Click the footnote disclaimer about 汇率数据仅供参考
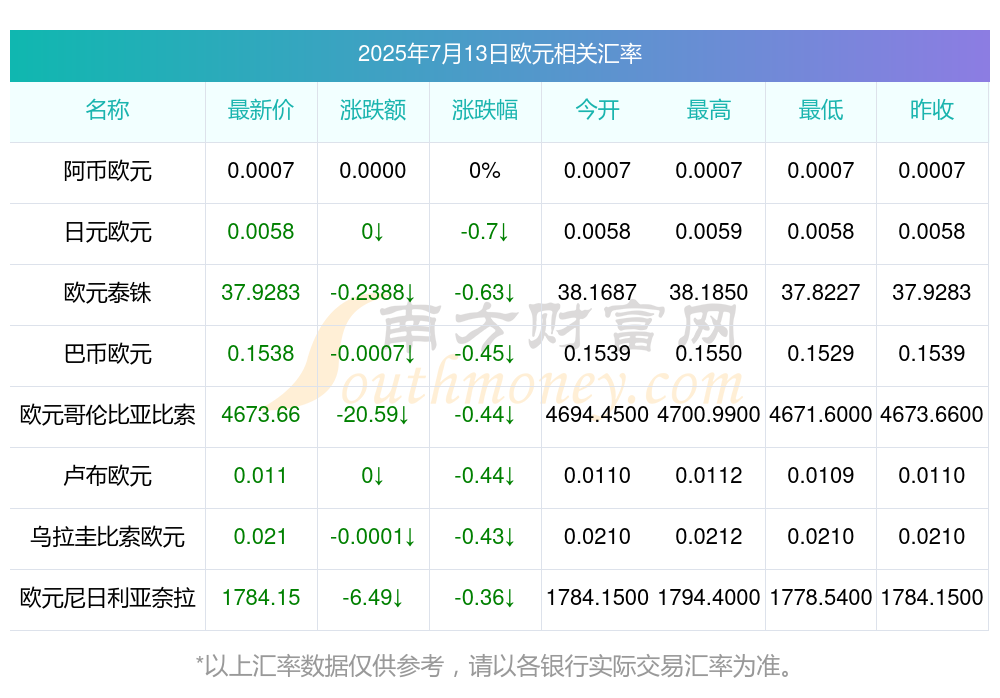Viewport: 1000px width, 698px height. (x=495, y=667)
